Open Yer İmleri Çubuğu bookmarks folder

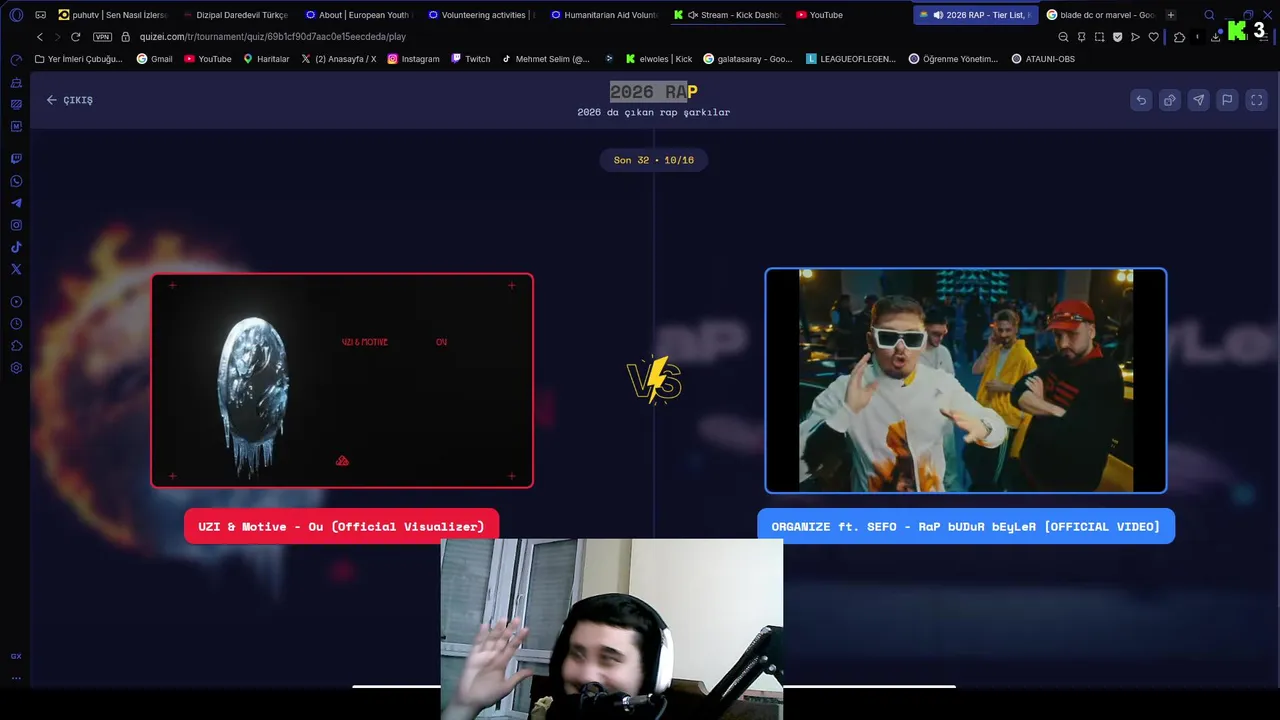pyautogui.click(x=79, y=59)
